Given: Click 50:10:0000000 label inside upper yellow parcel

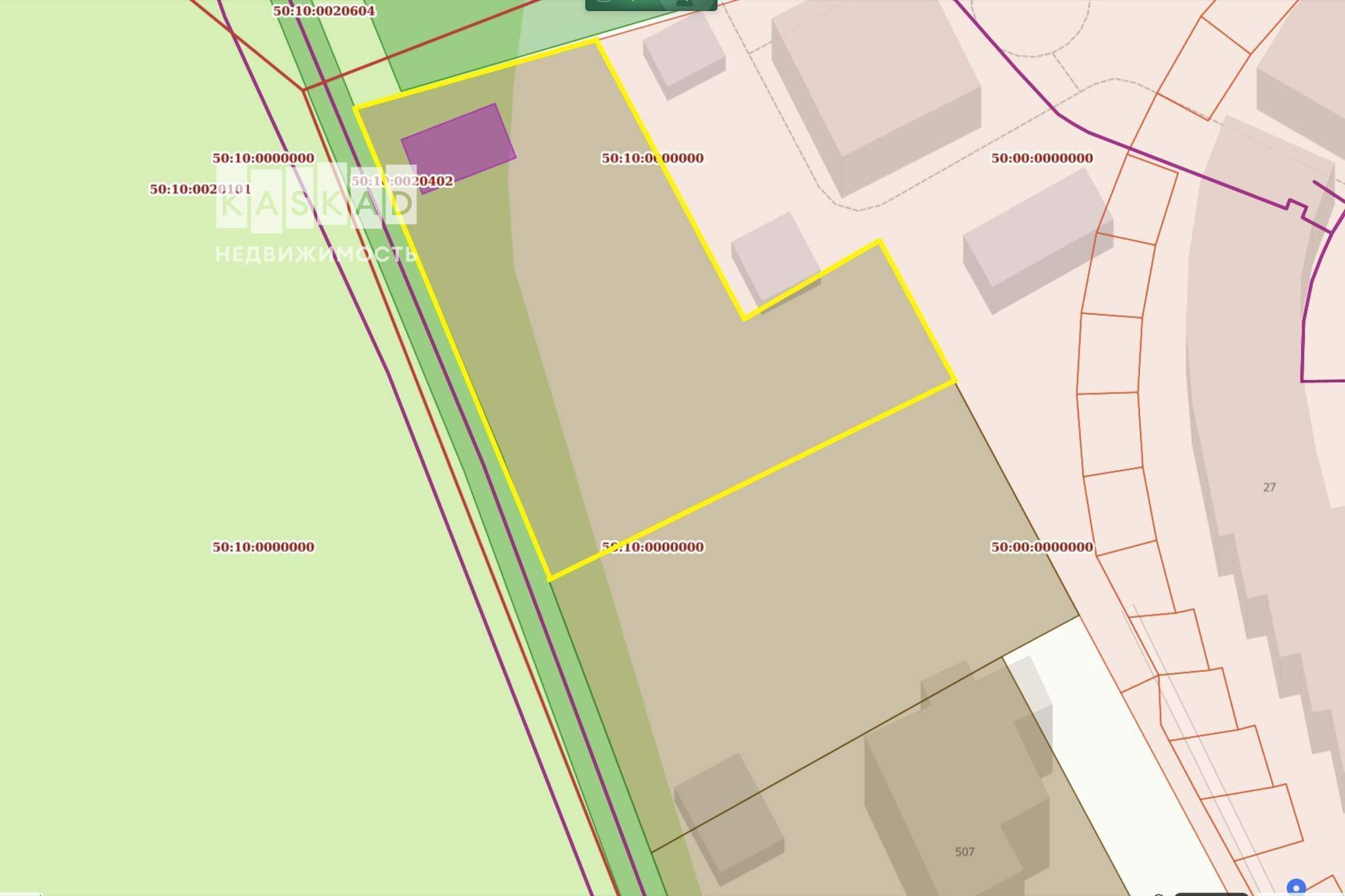Looking at the screenshot, I should [653, 158].
